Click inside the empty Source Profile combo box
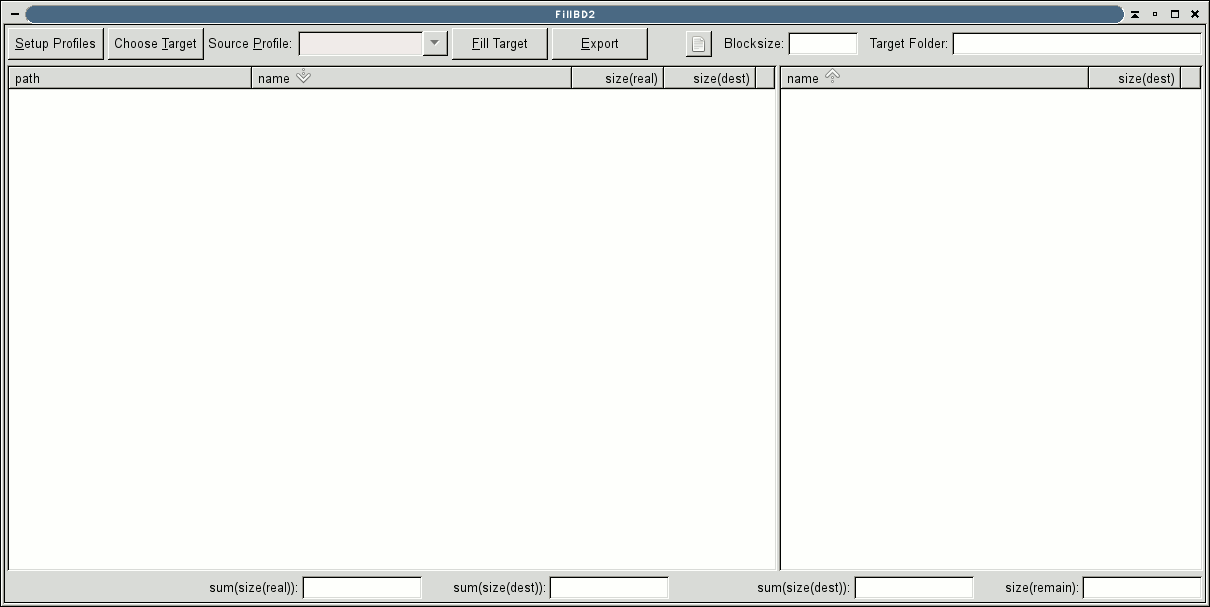Viewport: 1210px width, 607px height. (360, 43)
